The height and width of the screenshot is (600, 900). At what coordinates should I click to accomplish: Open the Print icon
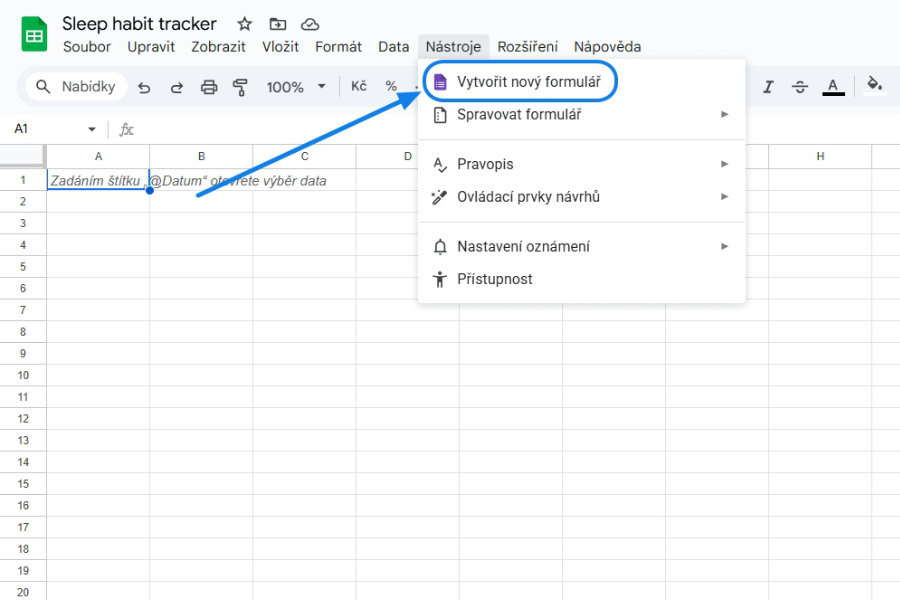click(209, 87)
